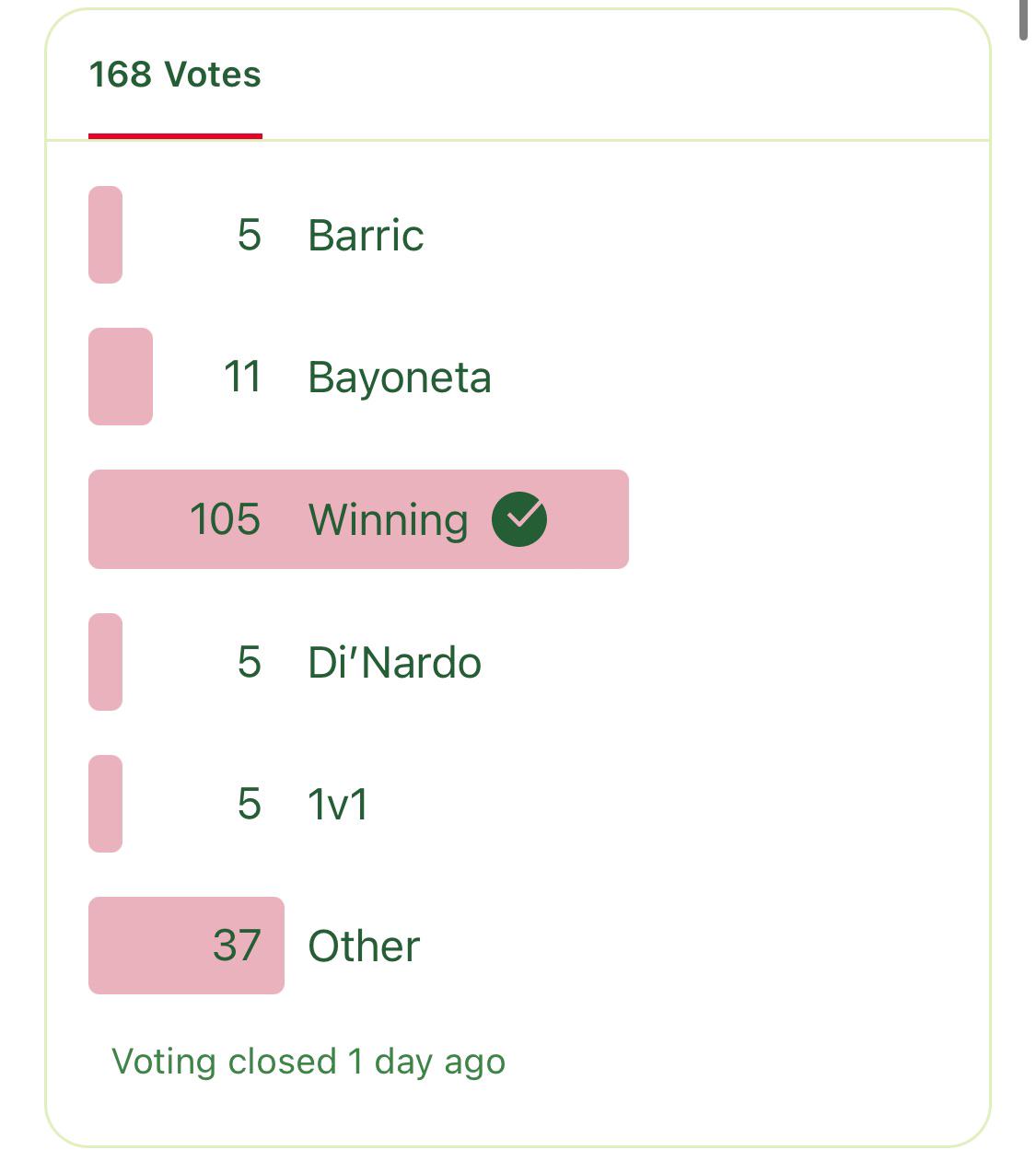The image size is (1036, 1161).
Task: Click the pink result bar for 1v1
Action: [x=105, y=804]
